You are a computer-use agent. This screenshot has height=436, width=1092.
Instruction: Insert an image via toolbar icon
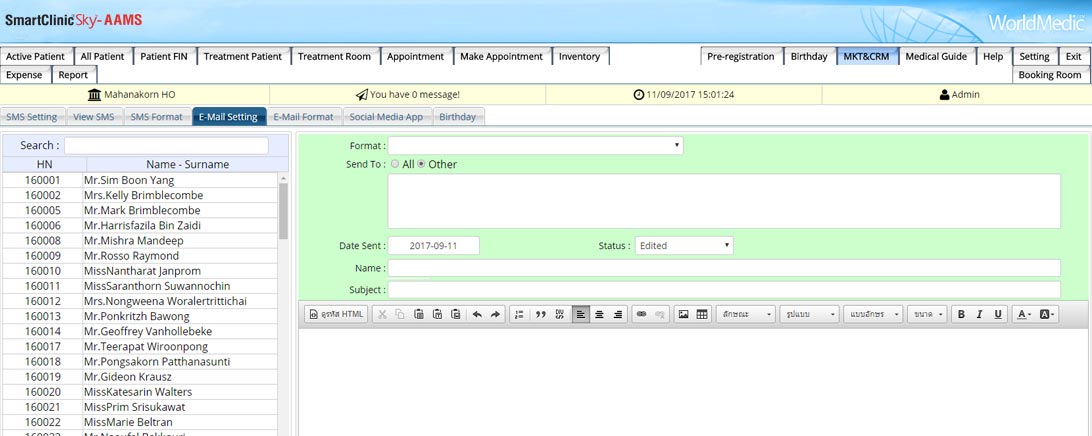[x=684, y=314]
